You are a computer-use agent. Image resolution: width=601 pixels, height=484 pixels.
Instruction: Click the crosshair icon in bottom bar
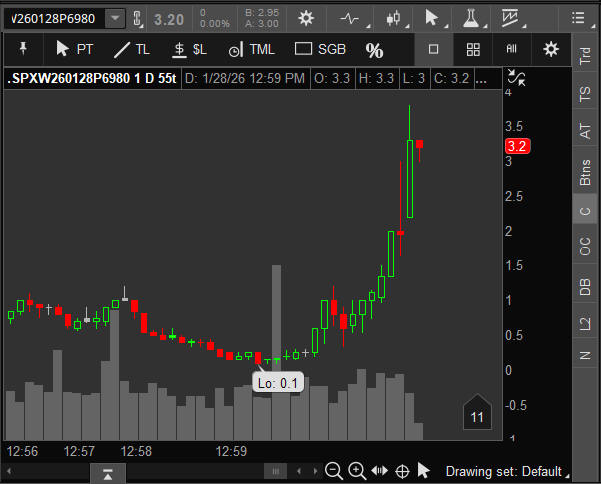[x=403, y=471]
